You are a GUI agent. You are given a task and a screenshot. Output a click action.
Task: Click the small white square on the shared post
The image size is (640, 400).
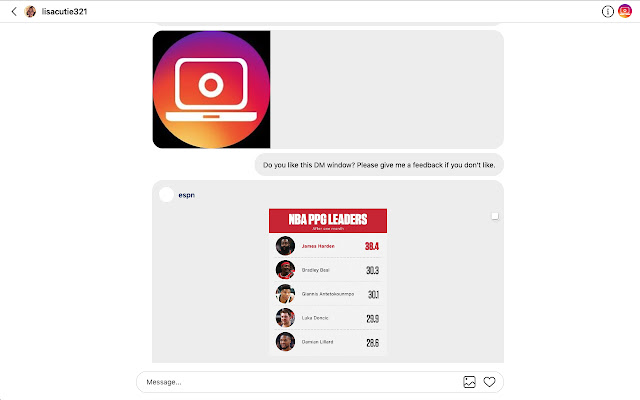tap(495, 216)
